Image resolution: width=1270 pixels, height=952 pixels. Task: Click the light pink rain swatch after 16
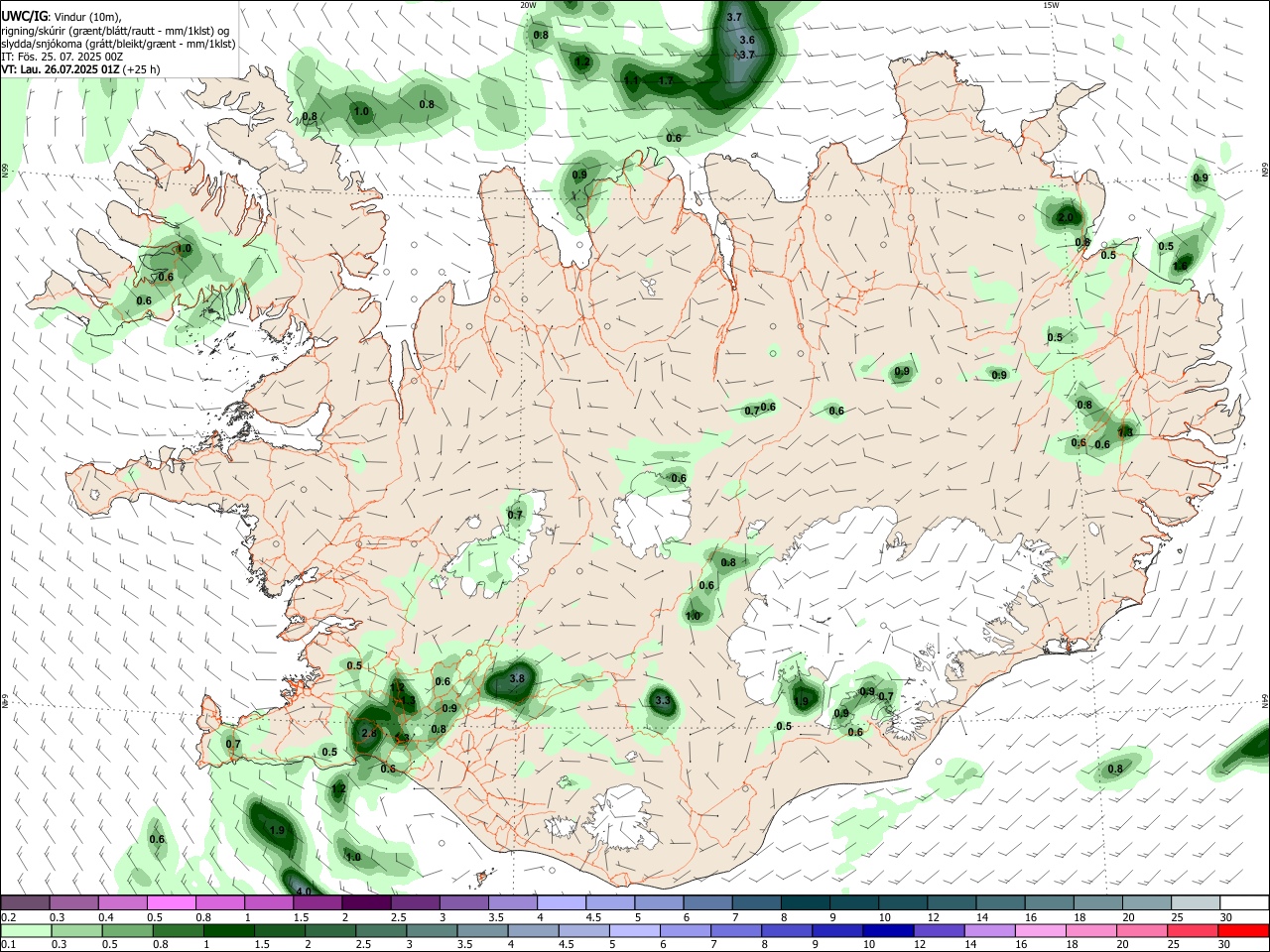[x=1040, y=930]
